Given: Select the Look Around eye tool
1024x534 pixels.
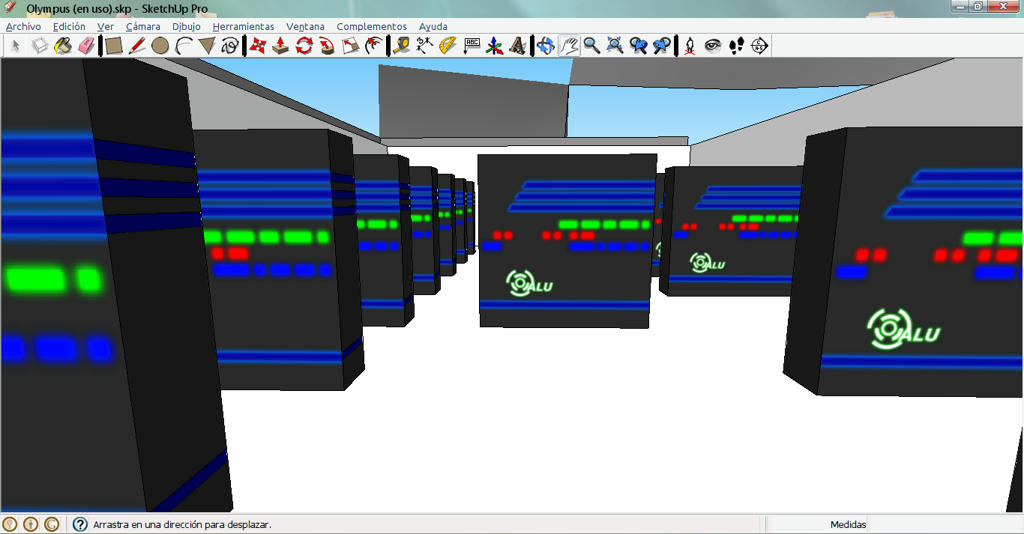Looking at the screenshot, I should (712, 46).
